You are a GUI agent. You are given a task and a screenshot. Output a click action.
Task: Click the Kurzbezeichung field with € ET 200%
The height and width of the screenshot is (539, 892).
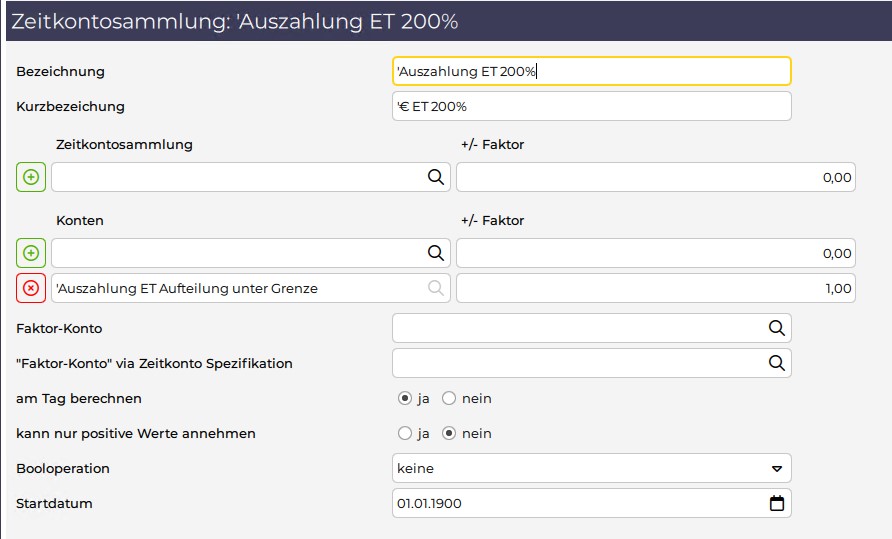(592, 106)
